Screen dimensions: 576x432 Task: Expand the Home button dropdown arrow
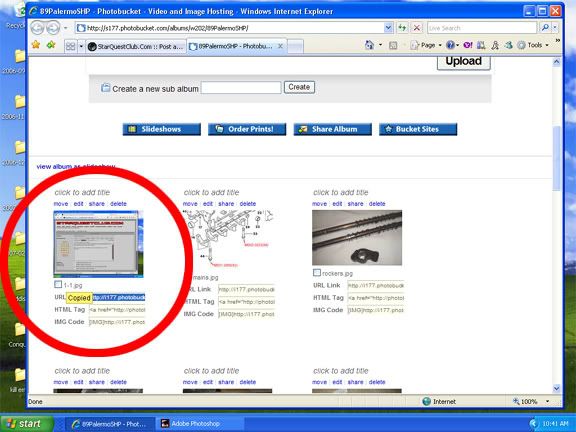380,45
